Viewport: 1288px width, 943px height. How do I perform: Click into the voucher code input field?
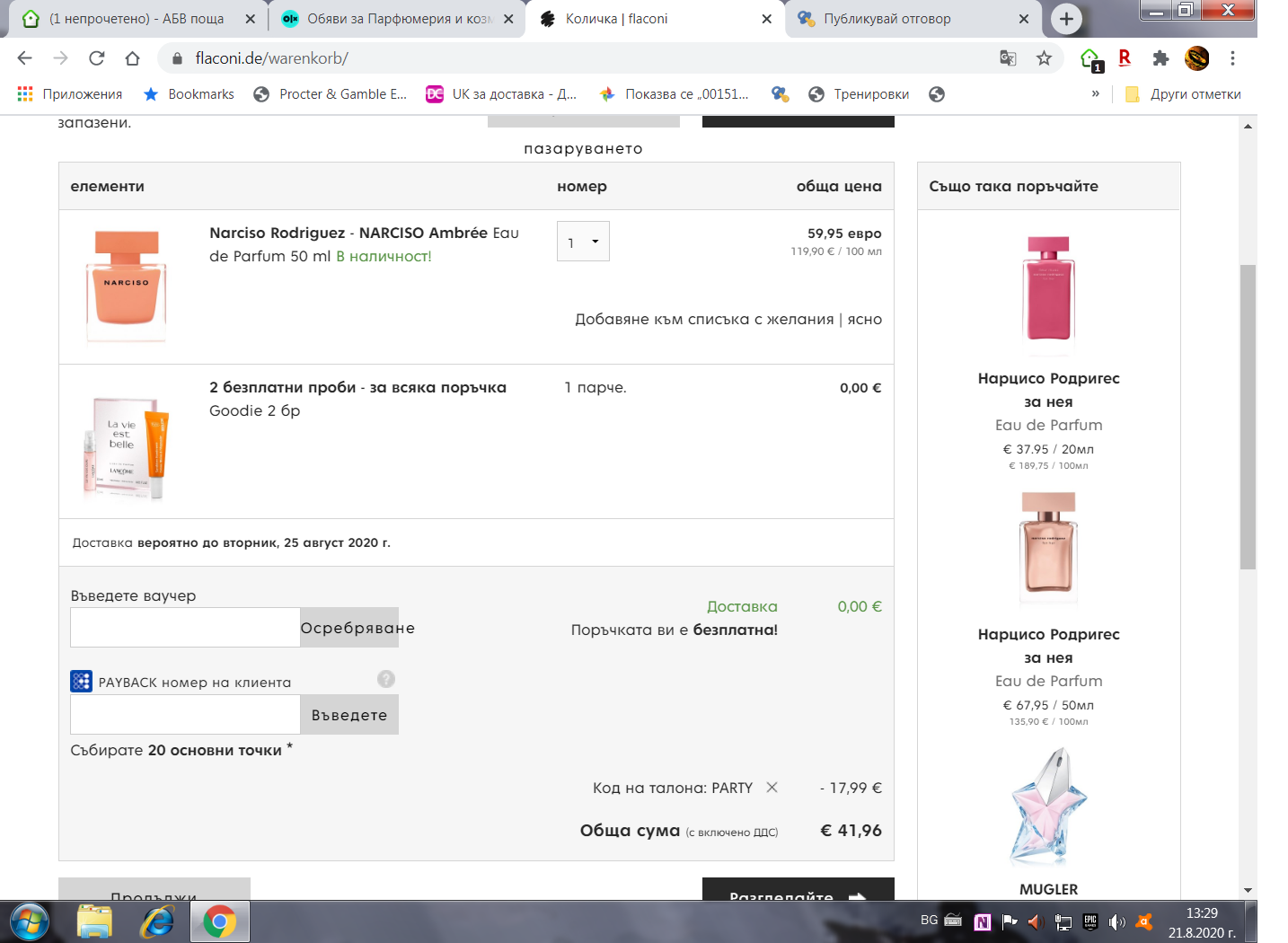(x=185, y=628)
